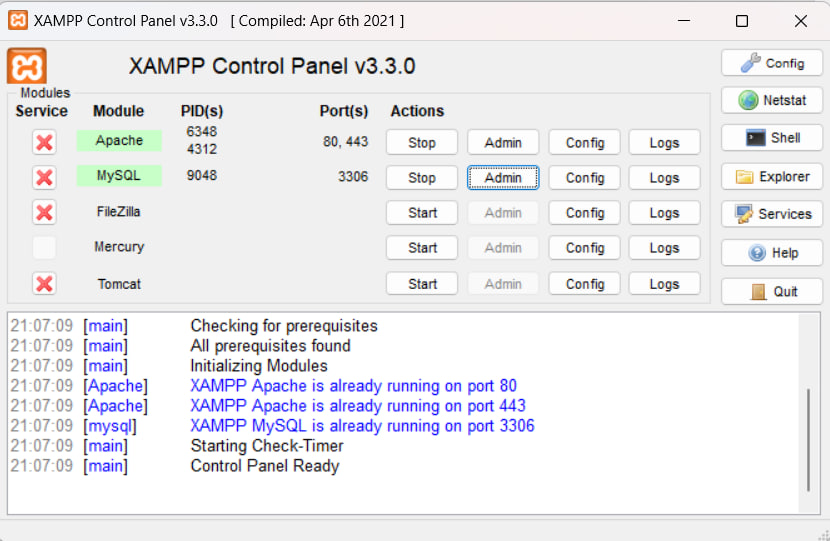Click the resize grip at window corner
The height and width of the screenshot is (541, 830).
click(824, 535)
